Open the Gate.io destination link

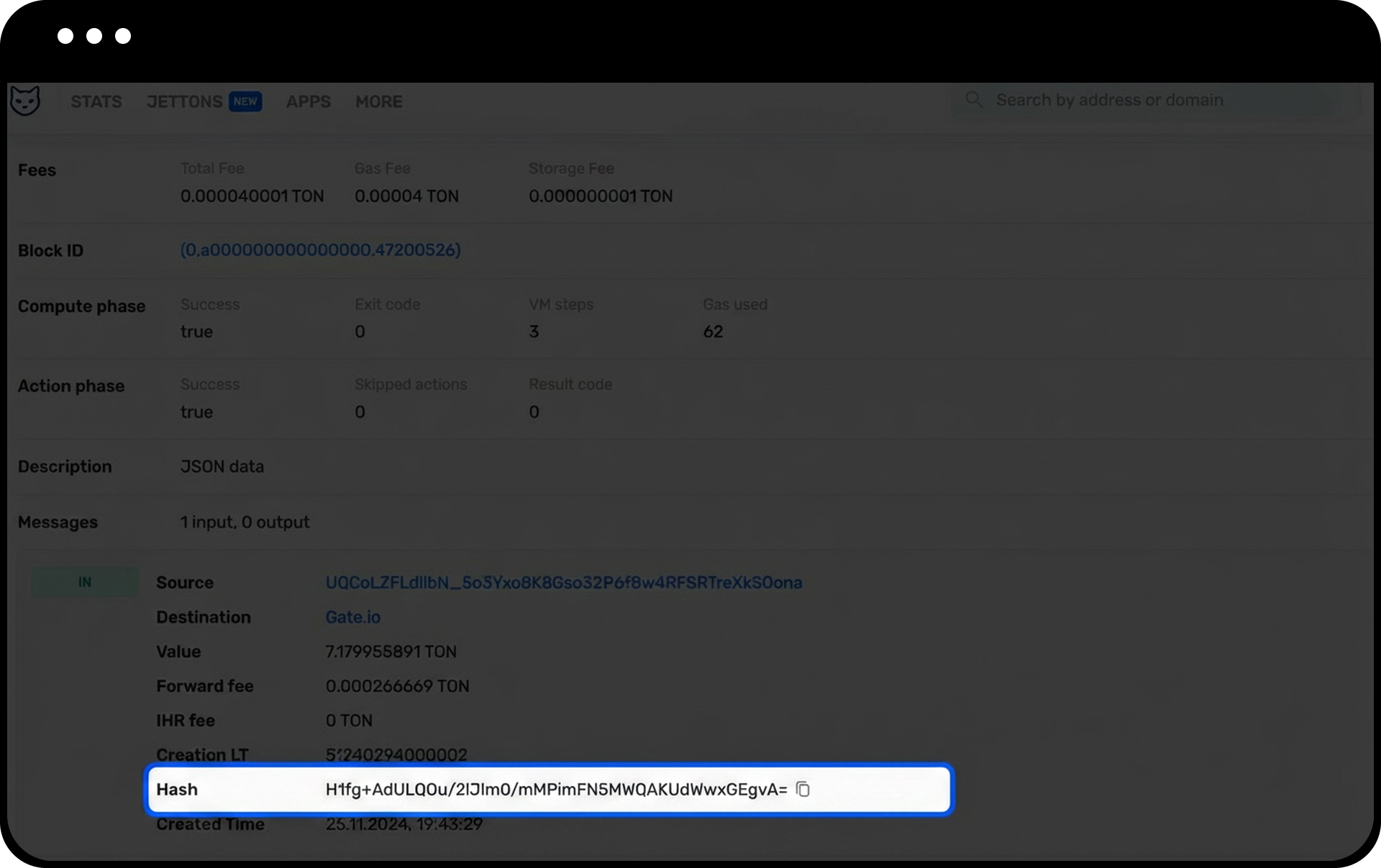(352, 617)
